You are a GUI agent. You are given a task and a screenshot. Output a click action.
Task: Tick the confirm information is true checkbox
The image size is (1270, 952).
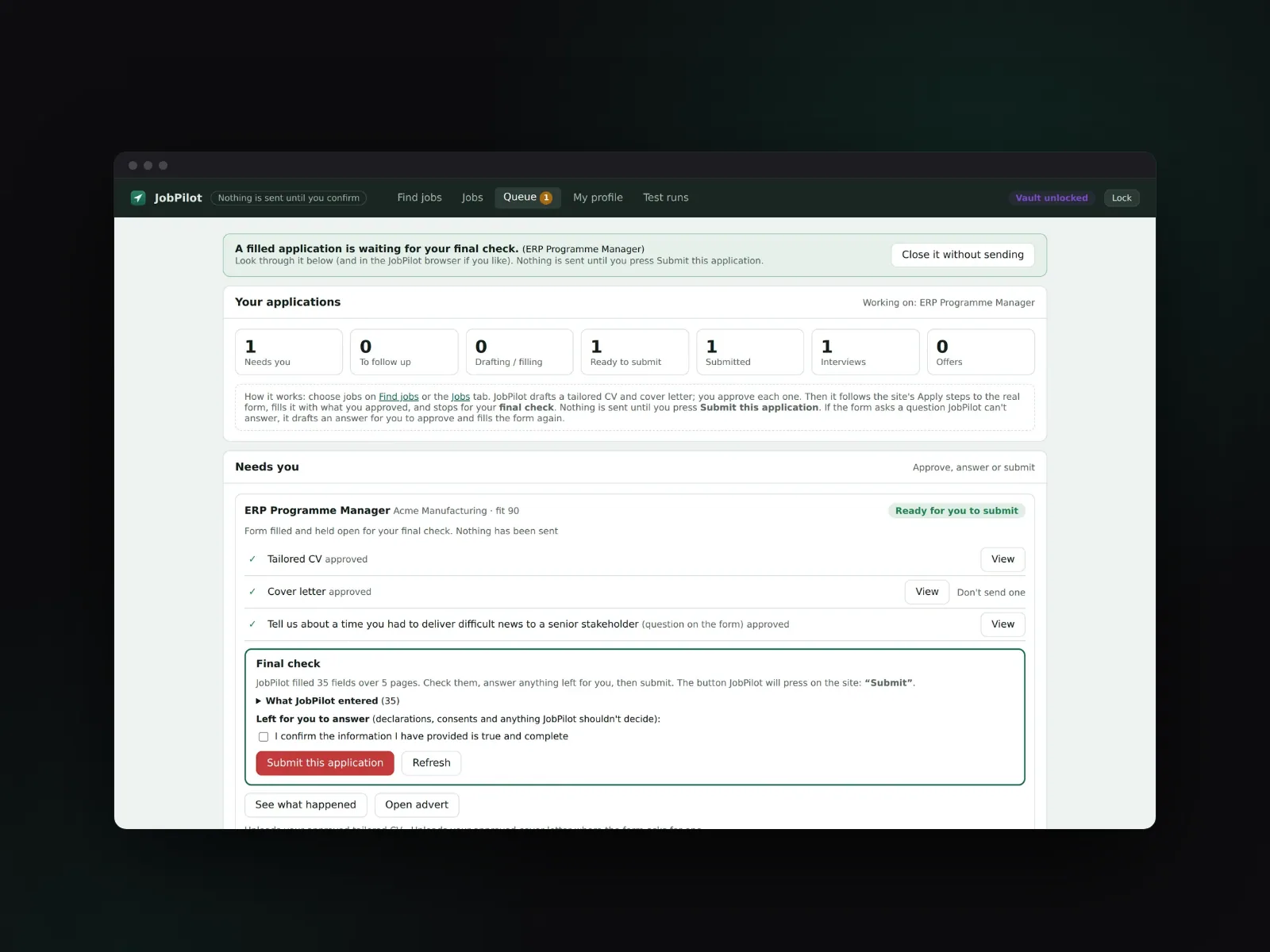tap(264, 737)
